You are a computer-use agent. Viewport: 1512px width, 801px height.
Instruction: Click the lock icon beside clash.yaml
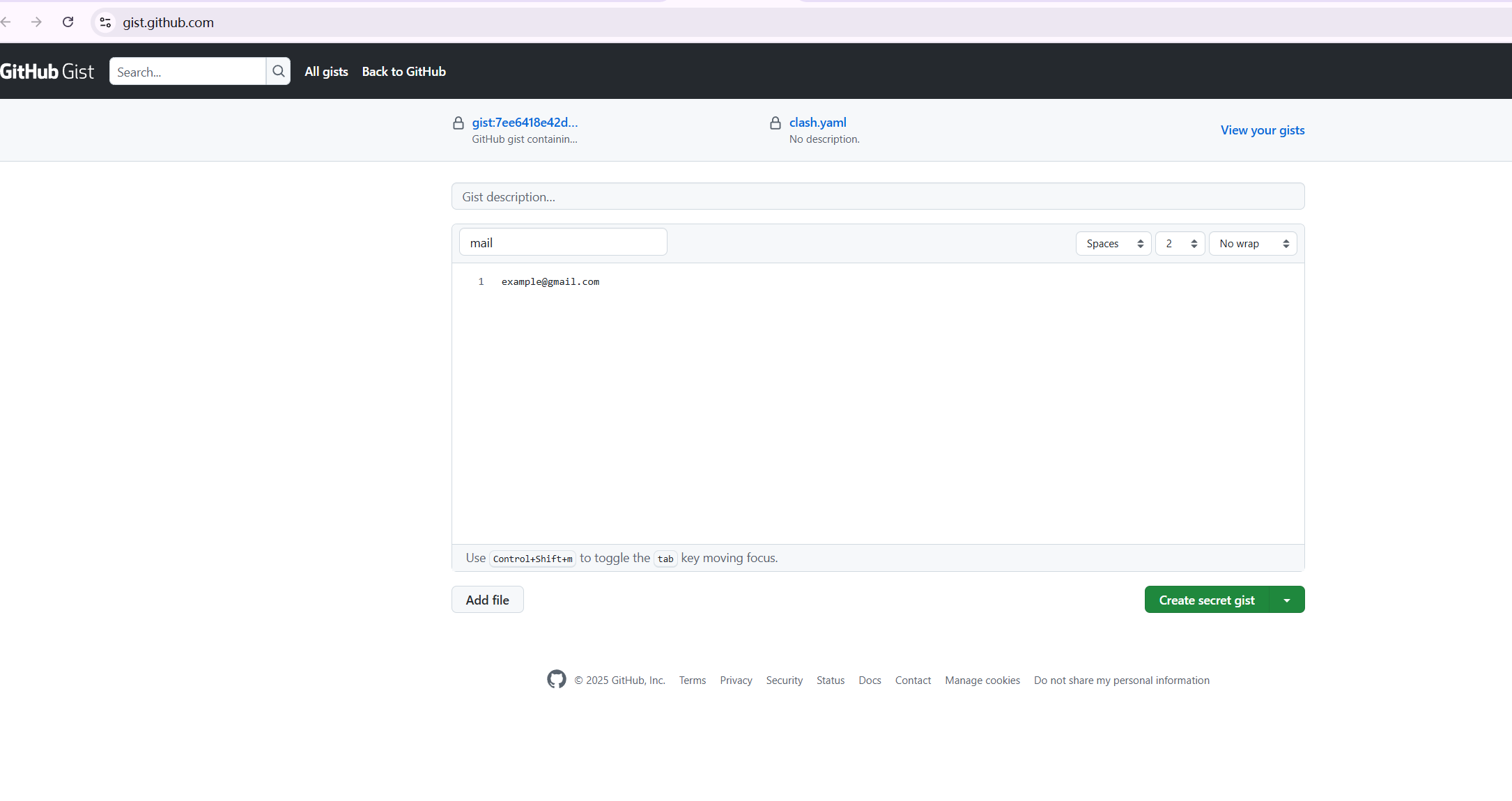[x=775, y=123]
